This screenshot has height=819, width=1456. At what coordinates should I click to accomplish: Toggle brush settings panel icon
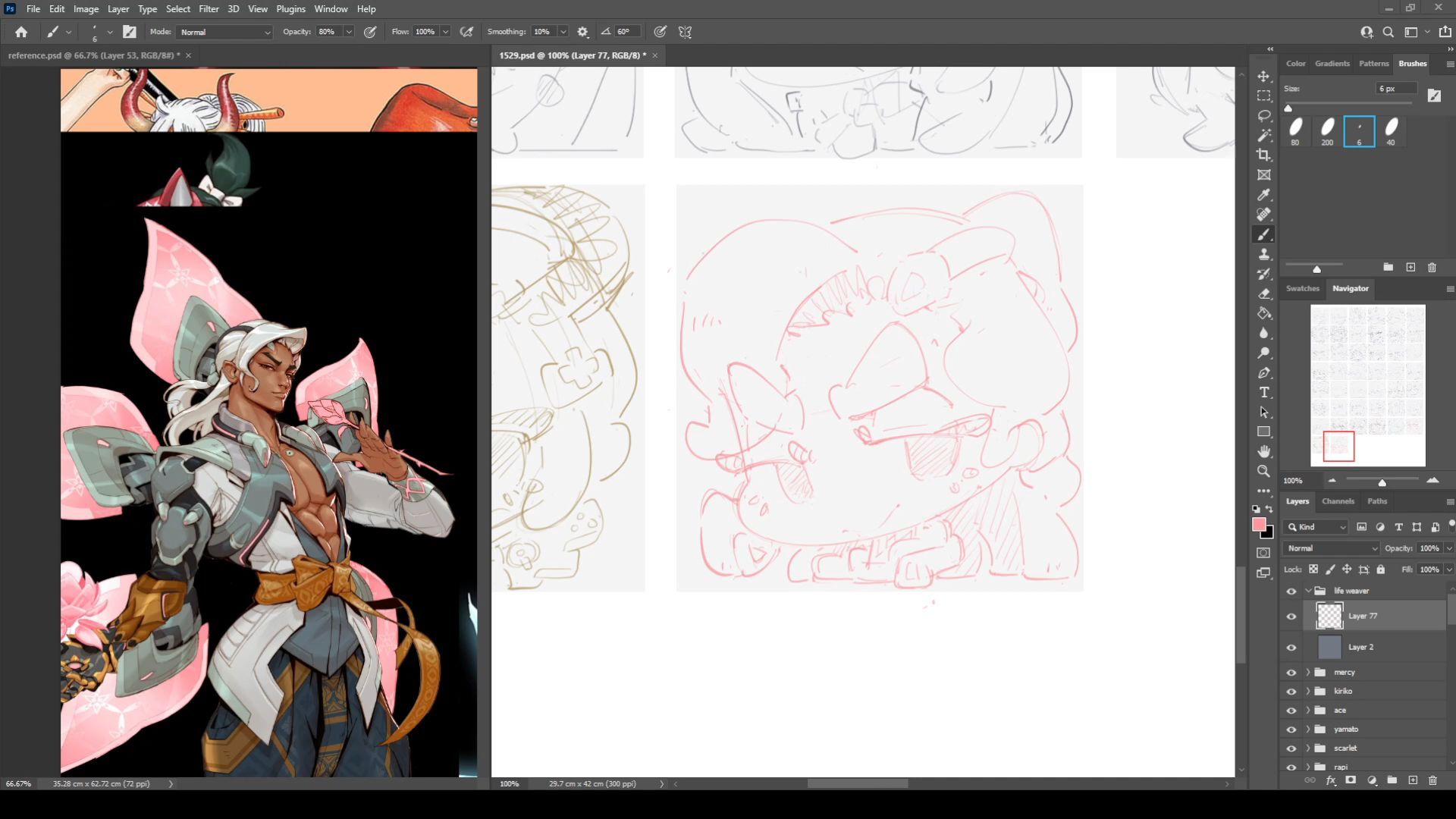pyautogui.click(x=130, y=32)
